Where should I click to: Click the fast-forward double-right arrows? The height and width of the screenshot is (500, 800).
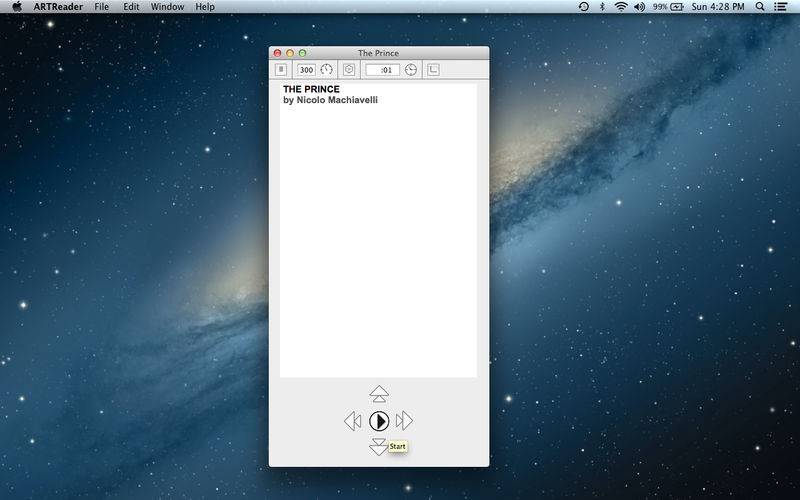coord(404,421)
